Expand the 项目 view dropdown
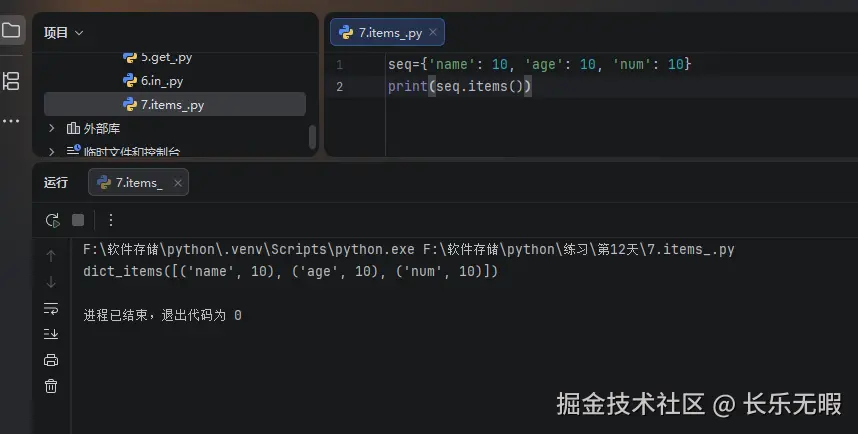The image size is (858, 434). (63, 33)
